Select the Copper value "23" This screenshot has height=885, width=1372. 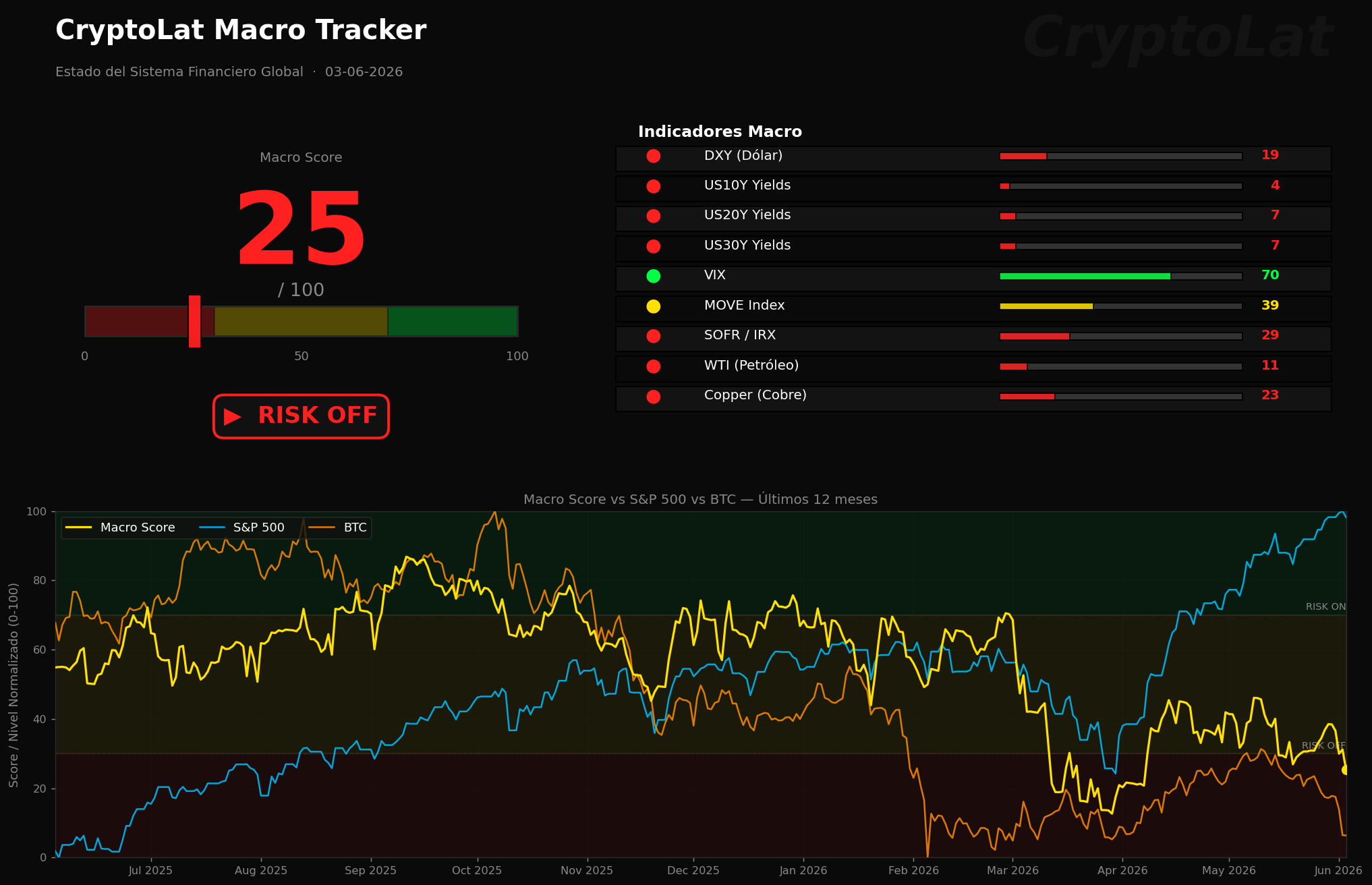pos(1270,395)
